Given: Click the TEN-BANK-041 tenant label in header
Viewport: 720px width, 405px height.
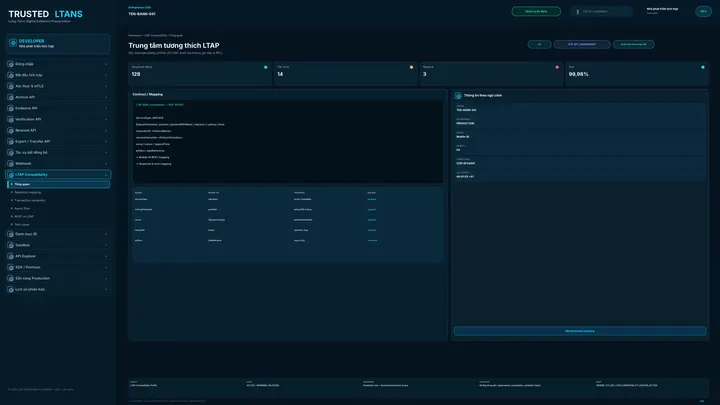Looking at the screenshot, I should (141, 14).
